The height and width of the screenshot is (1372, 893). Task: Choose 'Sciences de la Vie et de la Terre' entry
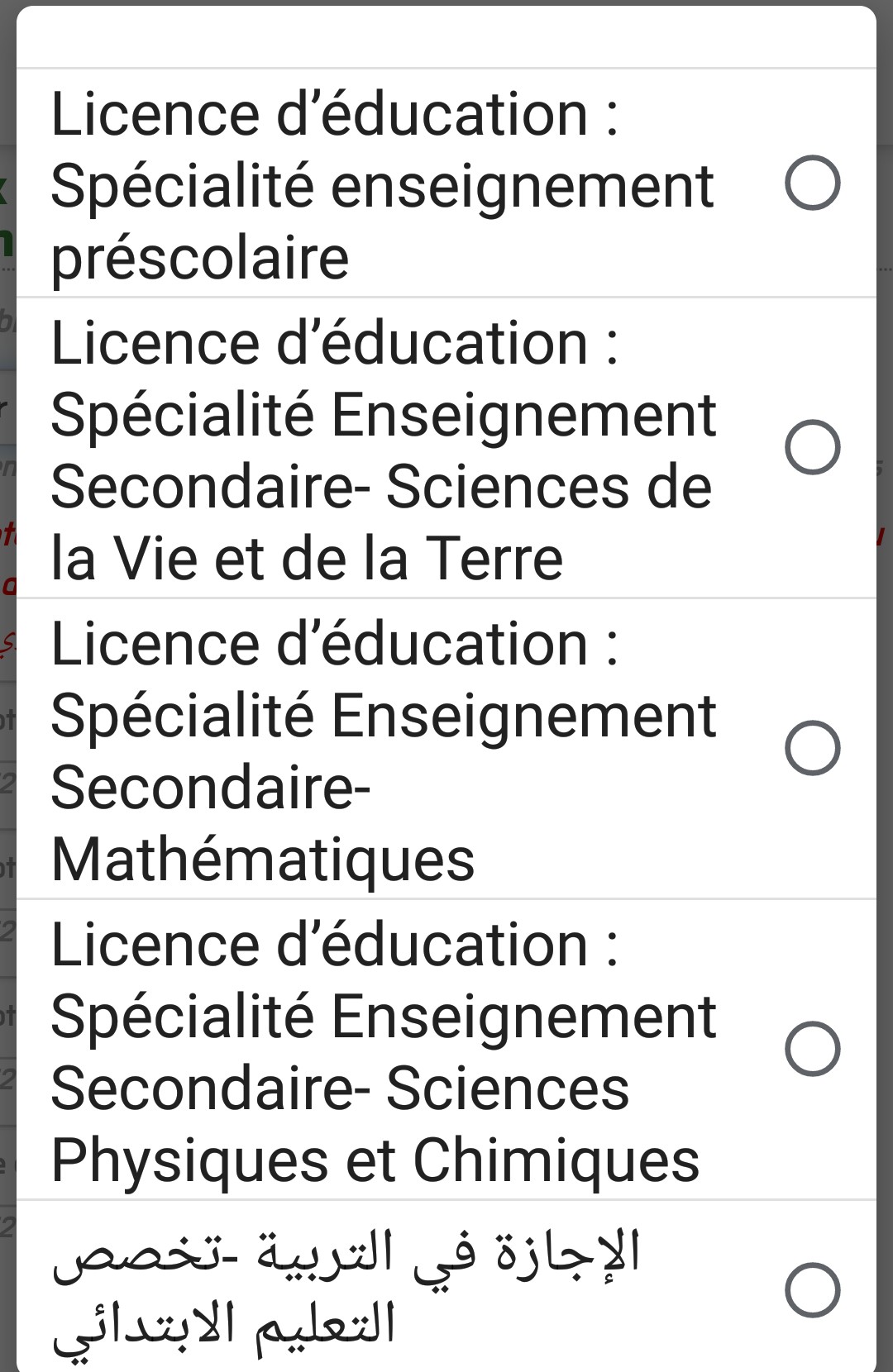[x=382, y=450]
